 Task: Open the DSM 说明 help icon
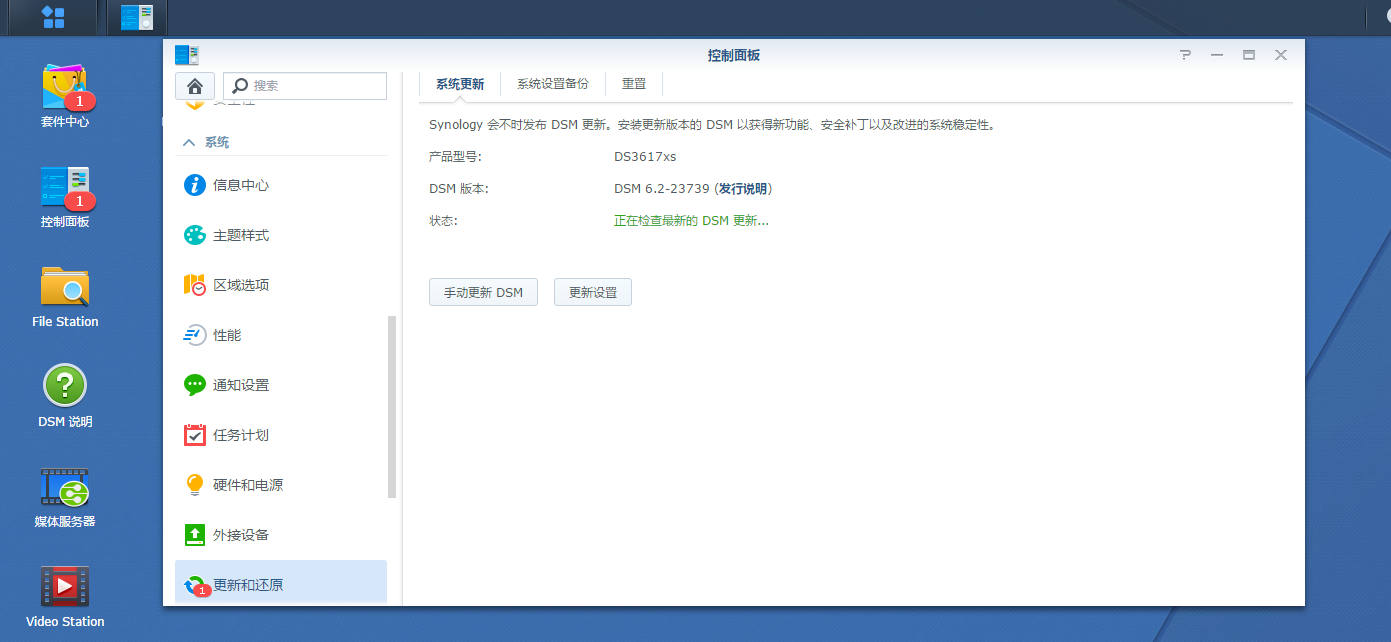65,396
